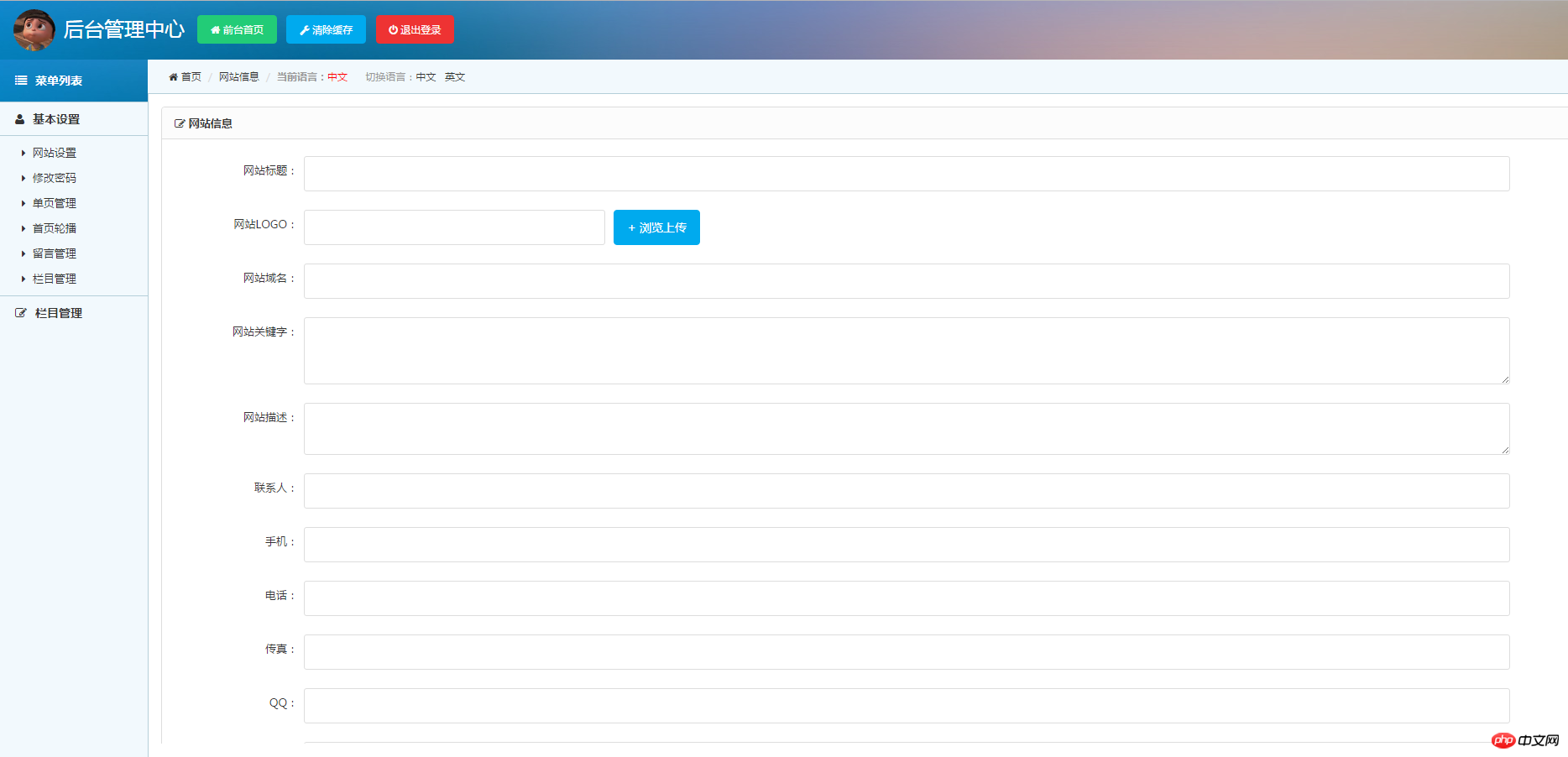Screen dimensions: 1568x757
Task: Click the arrow bullet beside 网站设置
Action: pyautogui.click(x=24, y=153)
